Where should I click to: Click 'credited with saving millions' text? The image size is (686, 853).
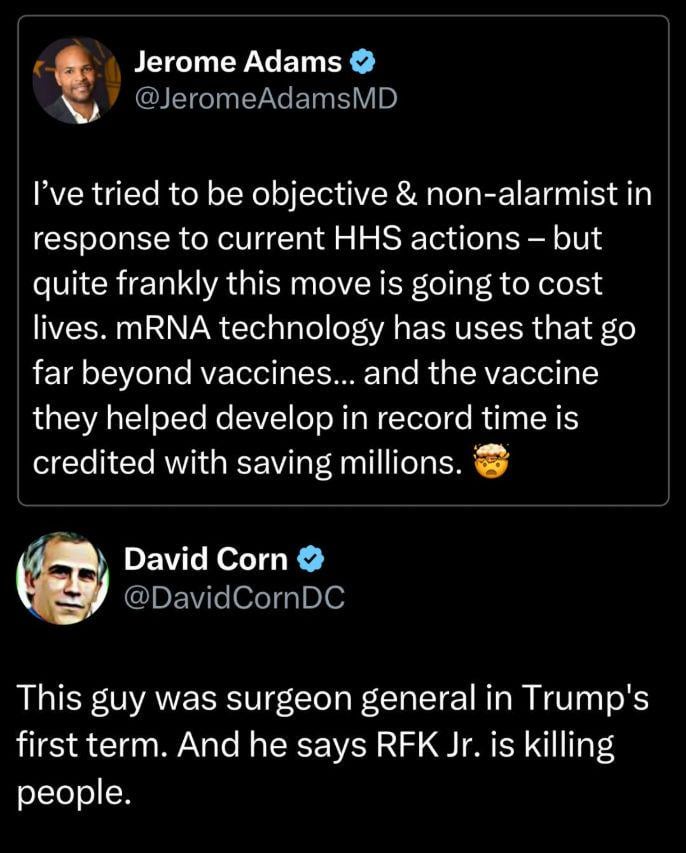244,463
